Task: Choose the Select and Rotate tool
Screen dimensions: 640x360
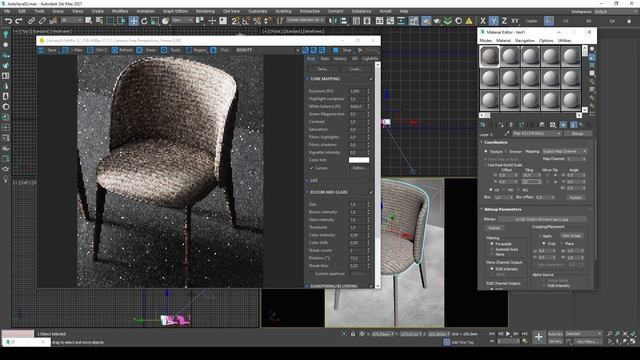Action: (144, 21)
